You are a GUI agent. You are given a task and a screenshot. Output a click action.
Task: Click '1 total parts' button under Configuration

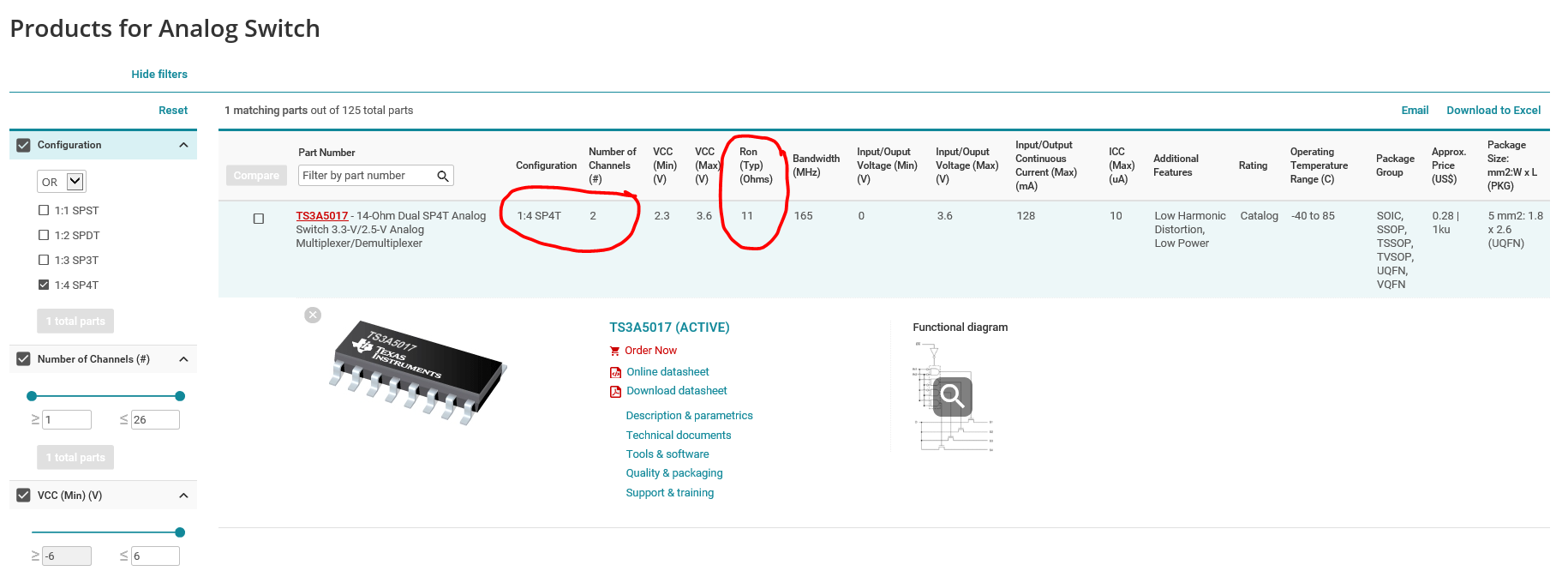tap(75, 321)
